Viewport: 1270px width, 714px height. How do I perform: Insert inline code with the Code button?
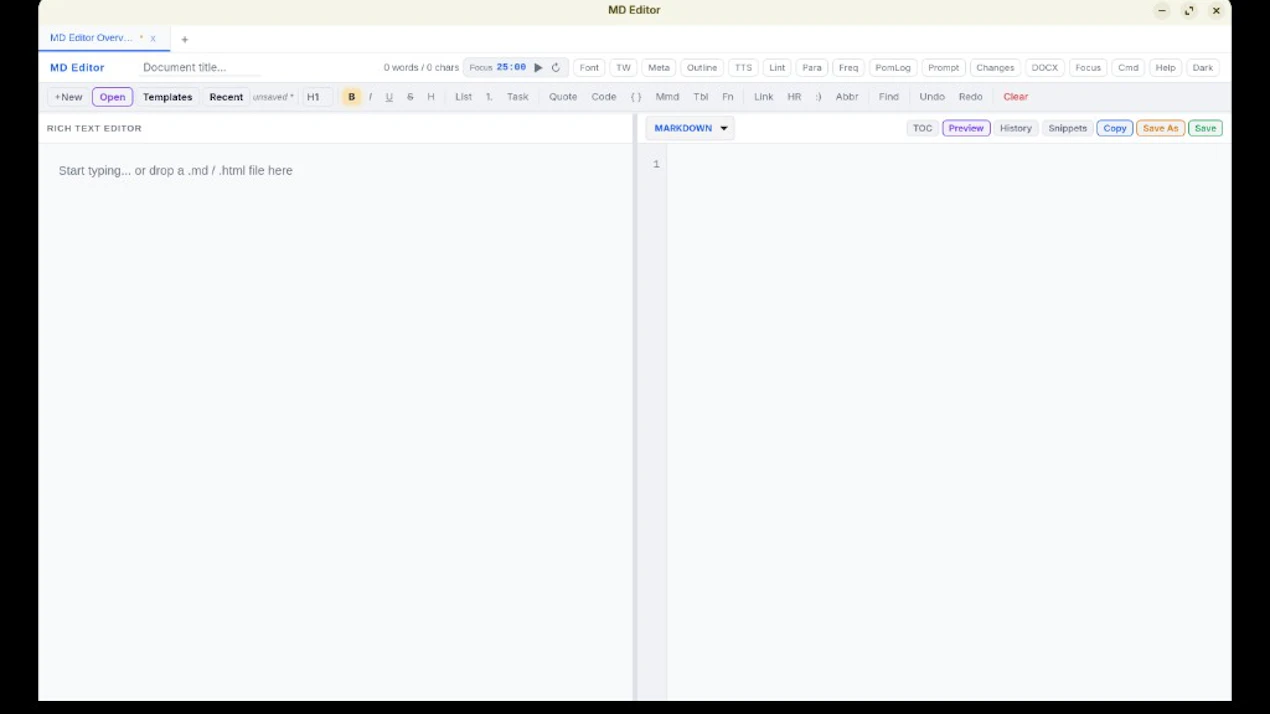[x=604, y=97]
